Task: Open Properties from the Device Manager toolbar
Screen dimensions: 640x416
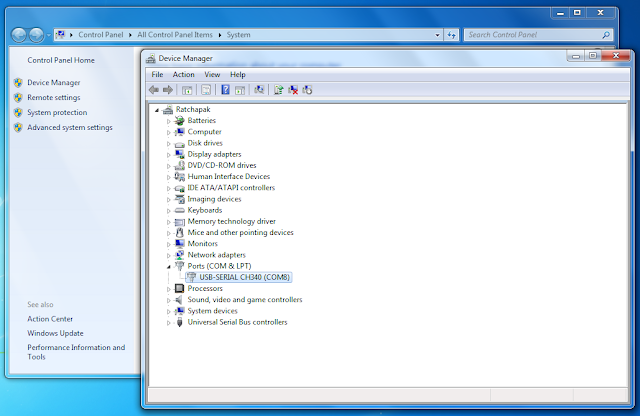Action: (206, 90)
